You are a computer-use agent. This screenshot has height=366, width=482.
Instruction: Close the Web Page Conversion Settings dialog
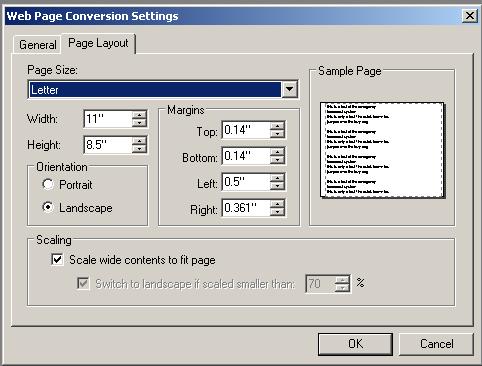click(x=470, y=16)
